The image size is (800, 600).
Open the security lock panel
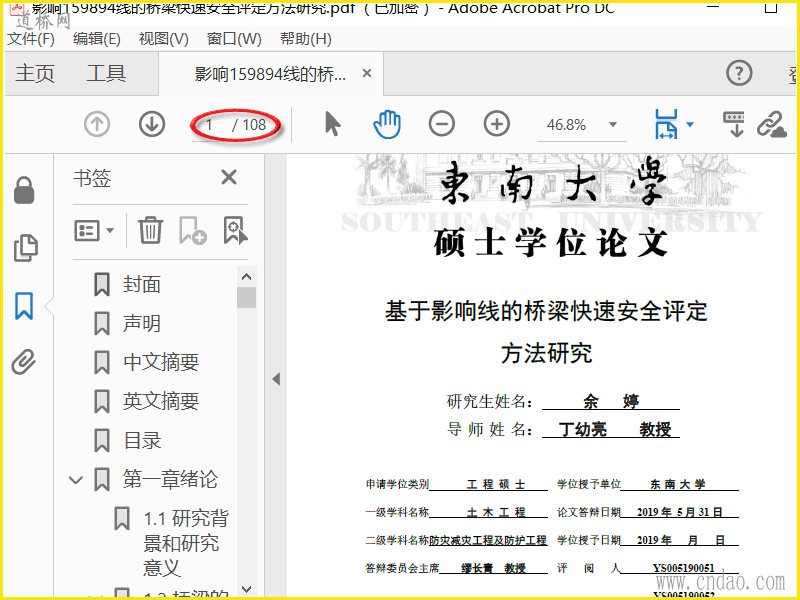pos(24,190)
